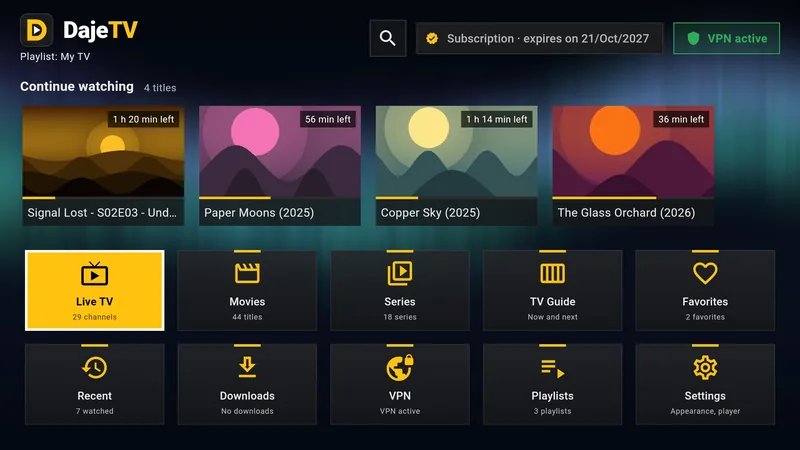Open the TV Guide grid icon
The height and width of the screenshot is (450, 800).
pyautogui.click(x=553, y=273)
